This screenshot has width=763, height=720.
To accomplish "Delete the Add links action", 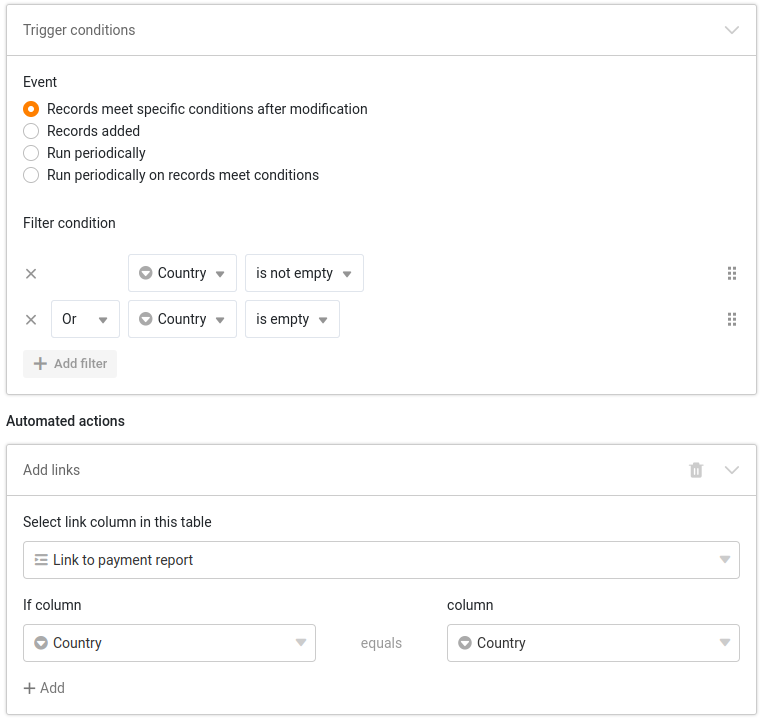I will coord(696,470).
